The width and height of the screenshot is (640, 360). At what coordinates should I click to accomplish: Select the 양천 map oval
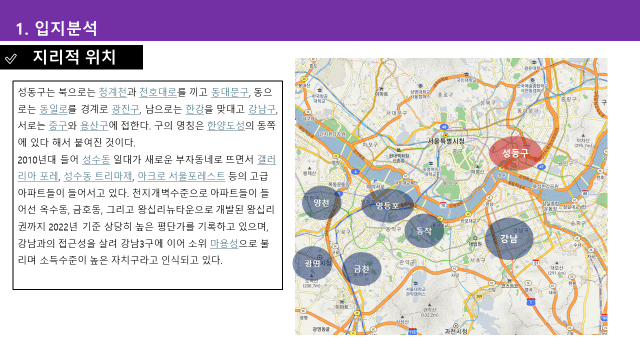(x=322, y=203)
